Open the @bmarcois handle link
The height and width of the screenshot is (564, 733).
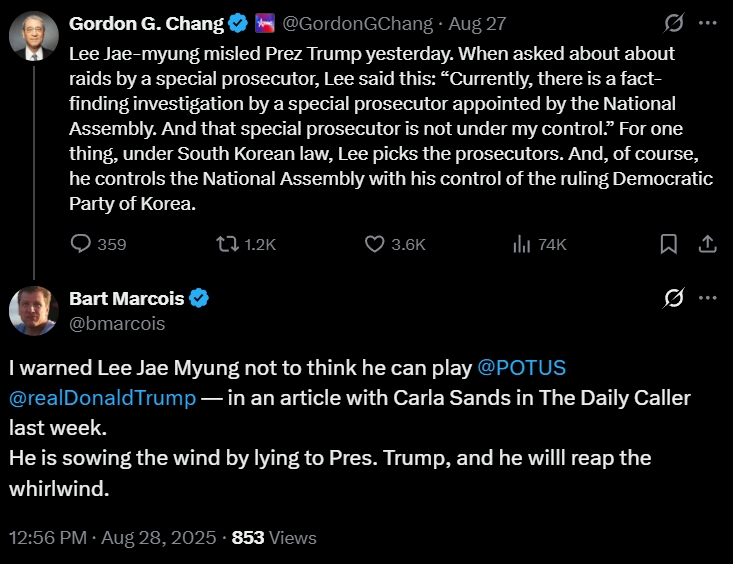point(117,323)
